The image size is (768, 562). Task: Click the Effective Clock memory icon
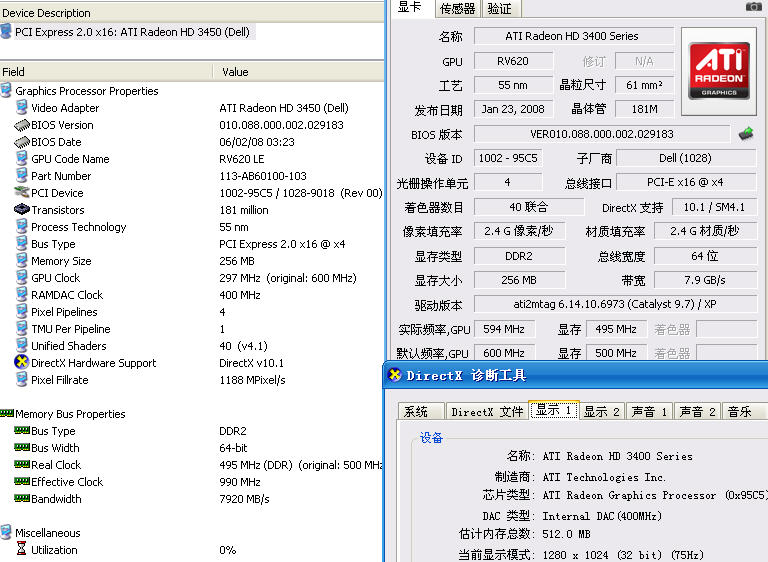click(x=22, y=481)
